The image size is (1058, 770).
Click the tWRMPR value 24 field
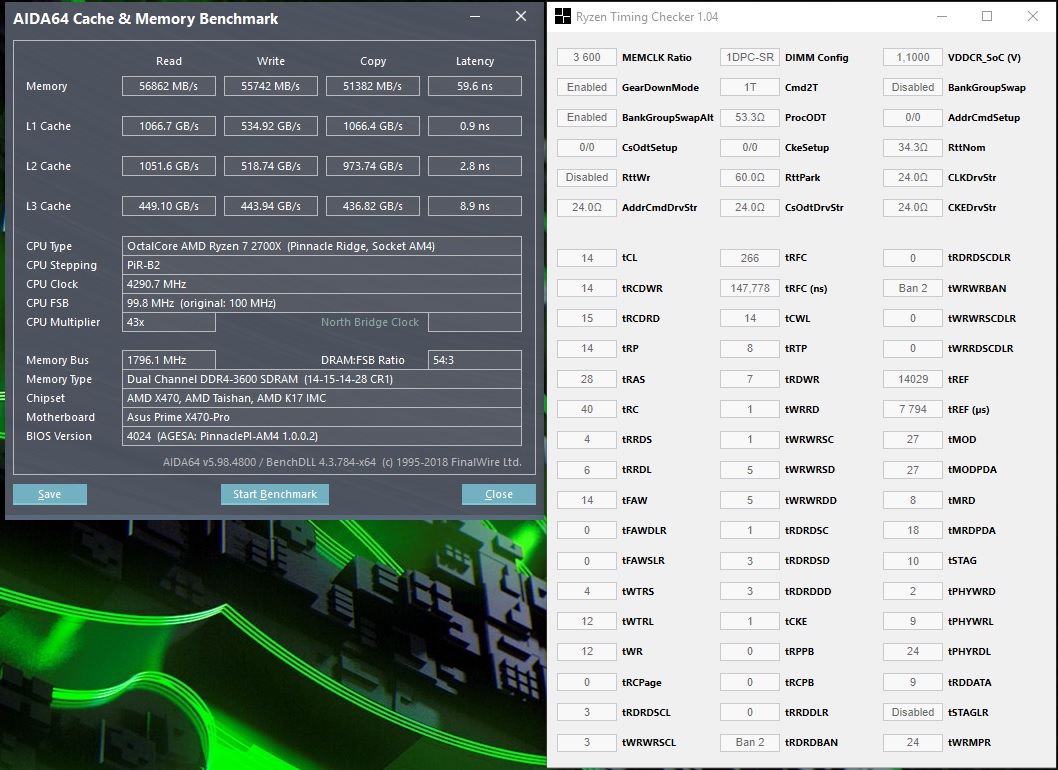tap(912, 742)
